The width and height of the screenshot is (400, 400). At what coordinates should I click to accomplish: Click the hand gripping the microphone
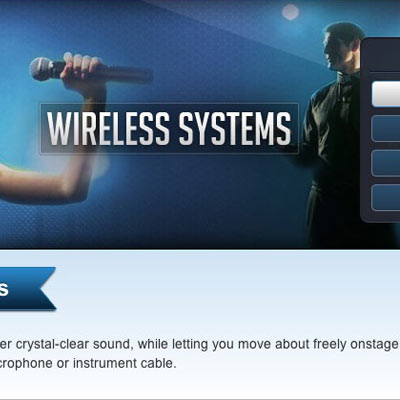tap(82, 70)
